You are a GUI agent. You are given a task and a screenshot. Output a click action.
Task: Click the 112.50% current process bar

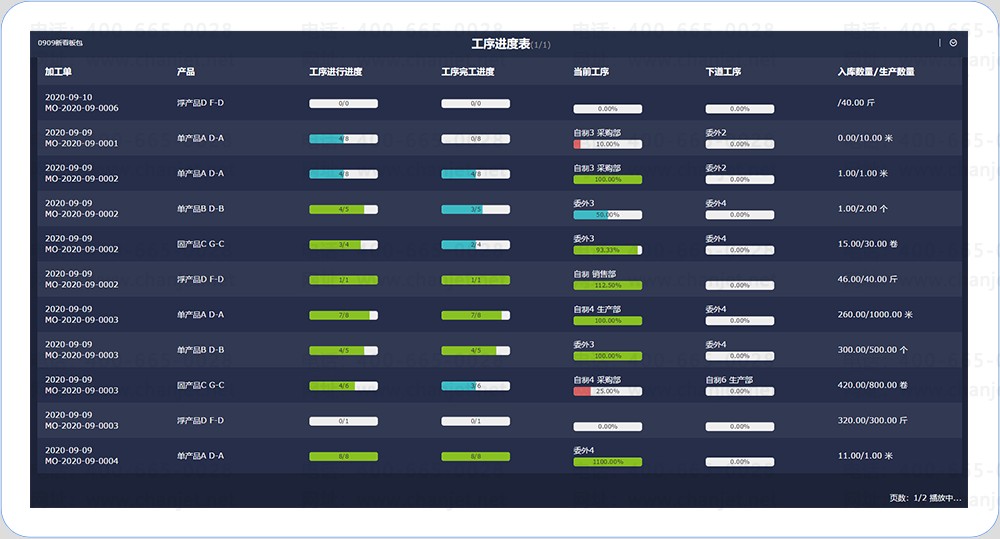click(x=608, y=285)
